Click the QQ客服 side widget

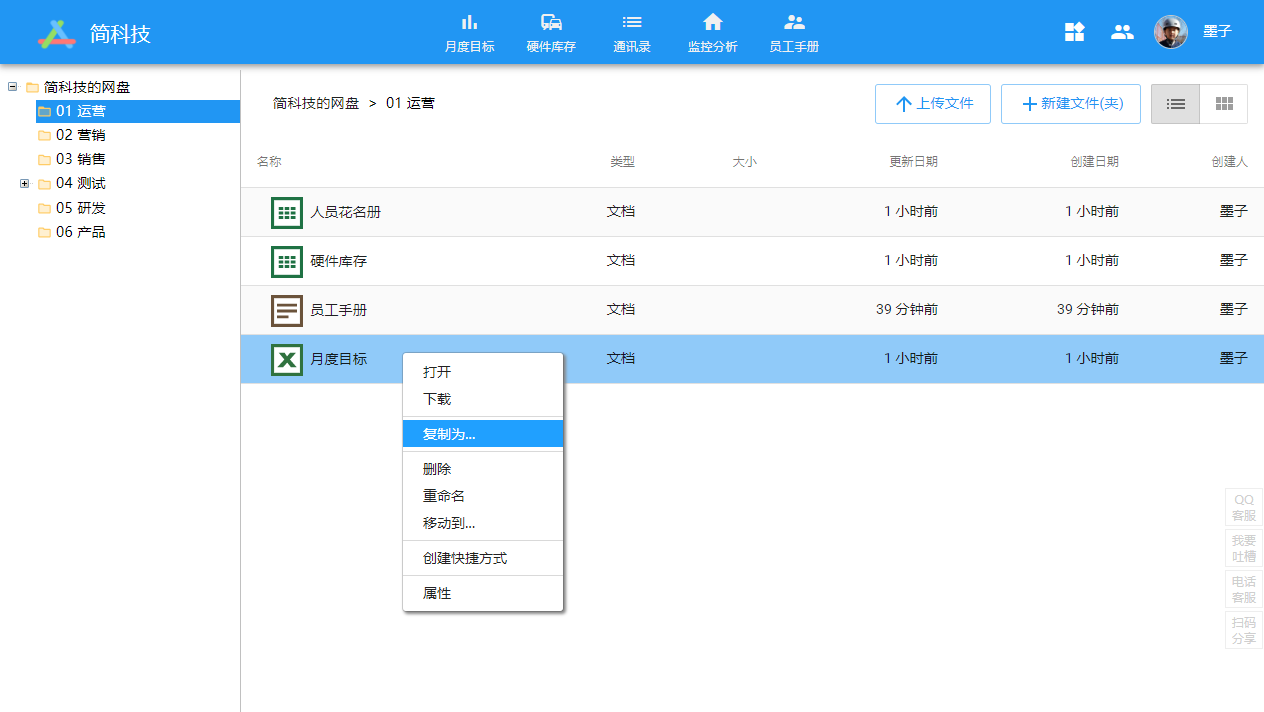click(x=1243, y=508)
